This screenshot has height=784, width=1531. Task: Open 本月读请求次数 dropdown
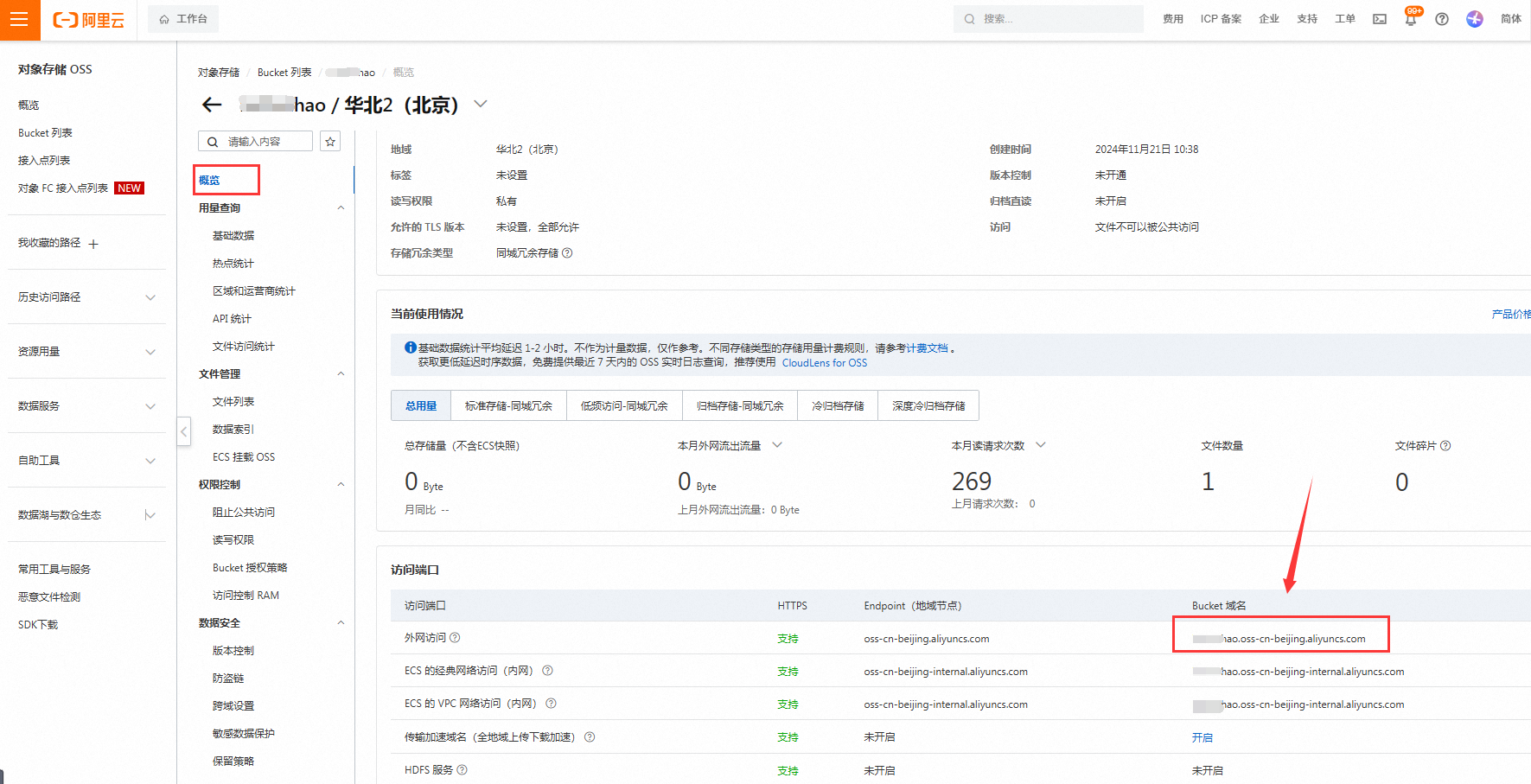1041,445
